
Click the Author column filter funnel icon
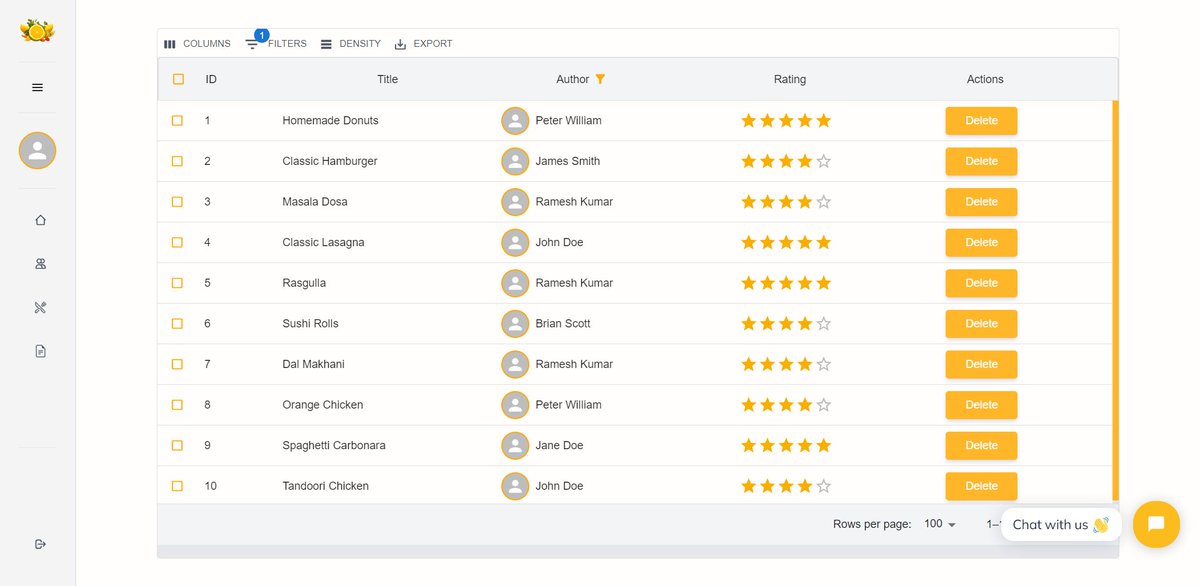coord(600,79)
